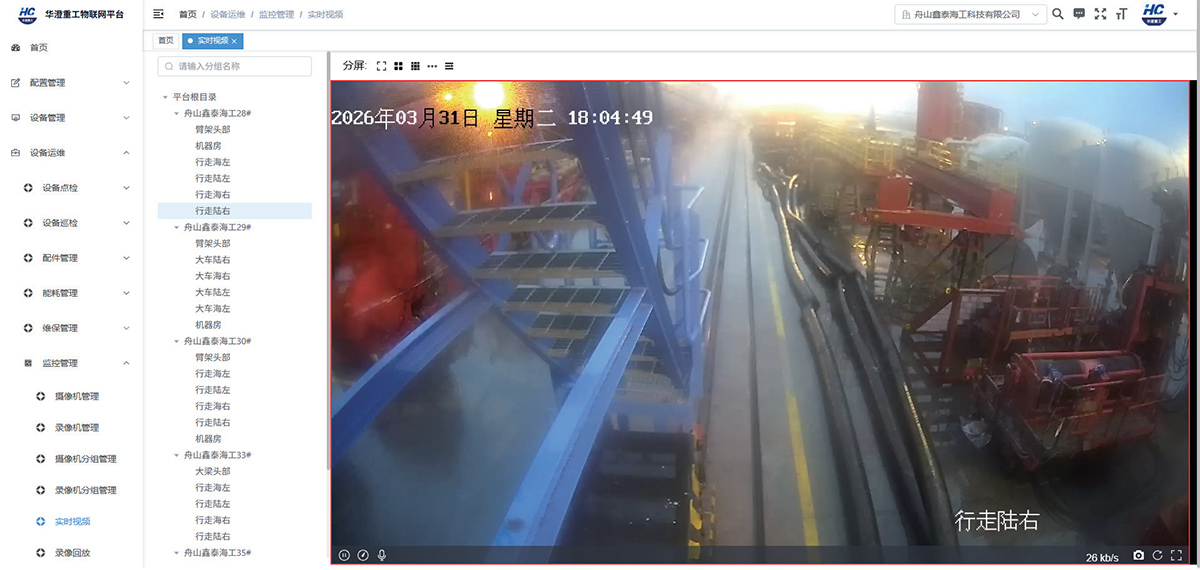Expand the video player to fullscreen

1176,556
